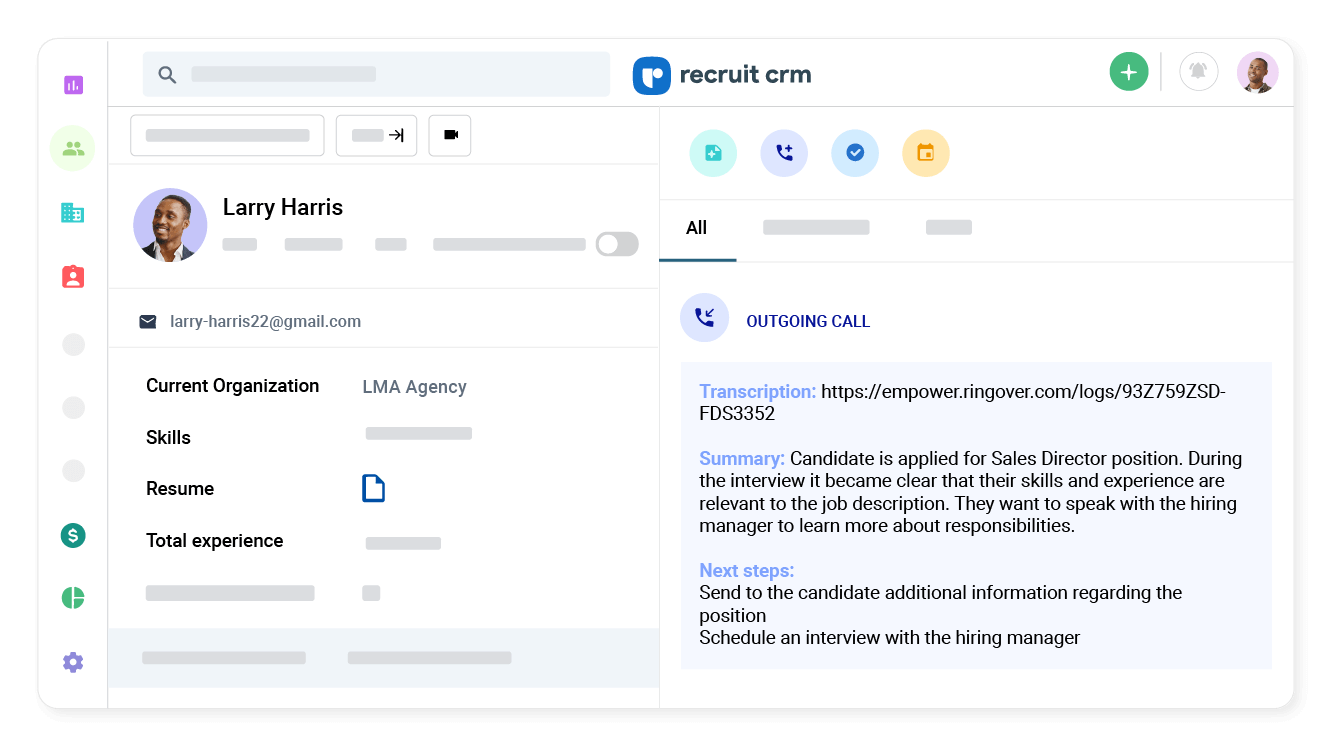The height and width of the screenshot is (747, 1332).
Task: Open Settings with the gear icon
Action: click(x=72, y=661)
